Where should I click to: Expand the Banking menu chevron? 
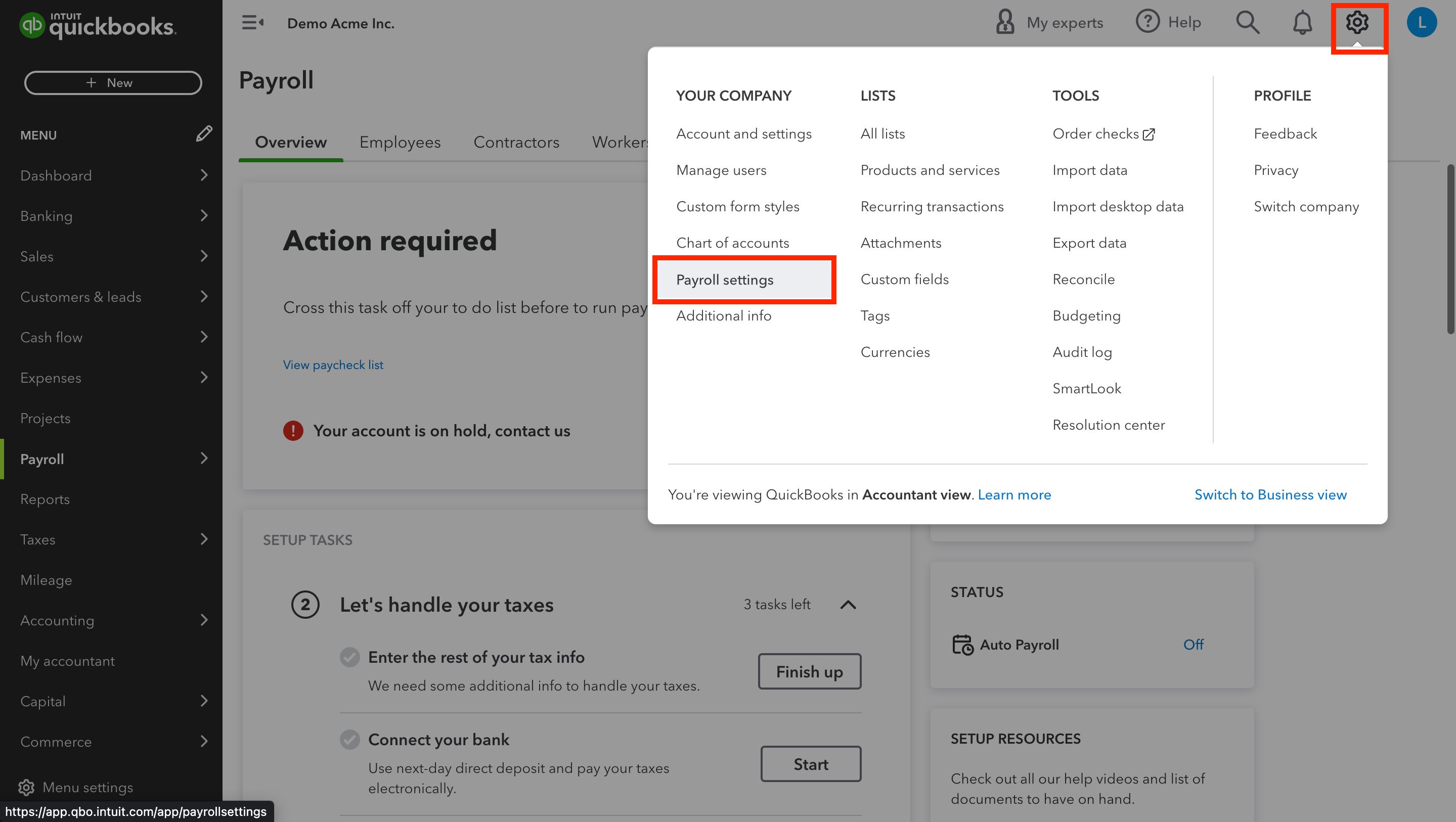coord(204,216)
